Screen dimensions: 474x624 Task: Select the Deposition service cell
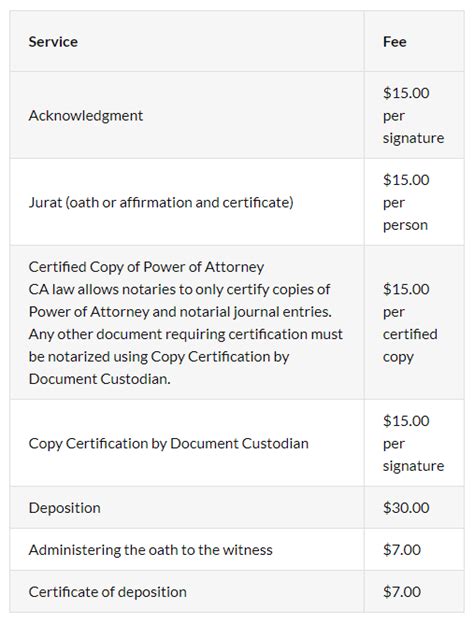pos(64,508)
